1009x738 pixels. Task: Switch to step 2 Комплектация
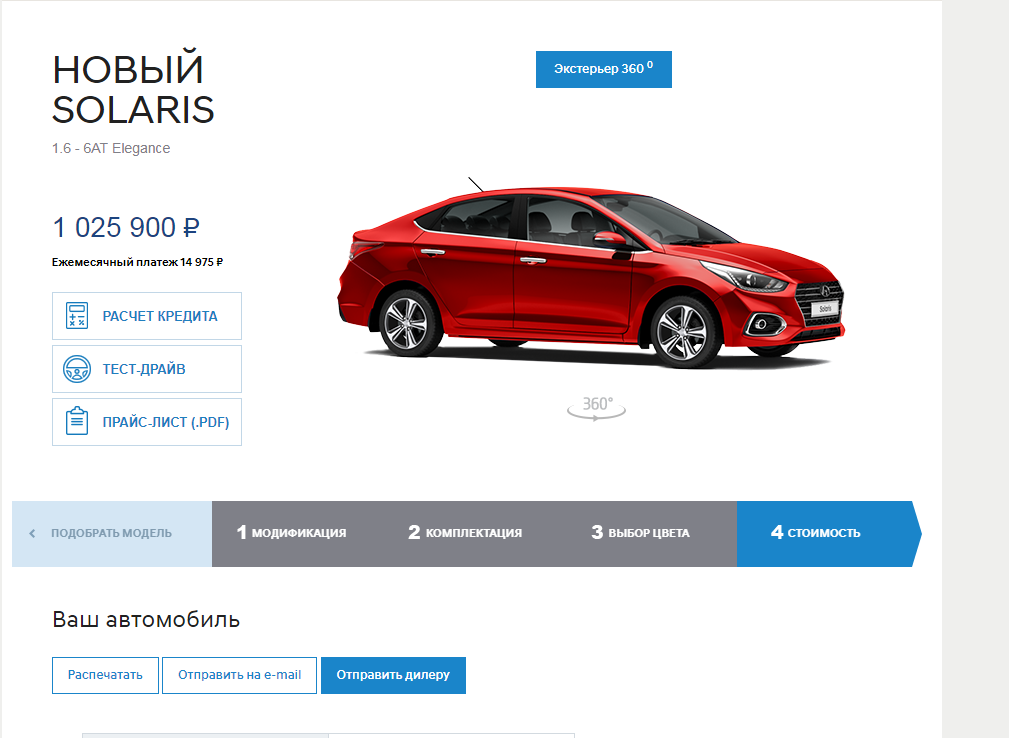[x=465, y=533]
